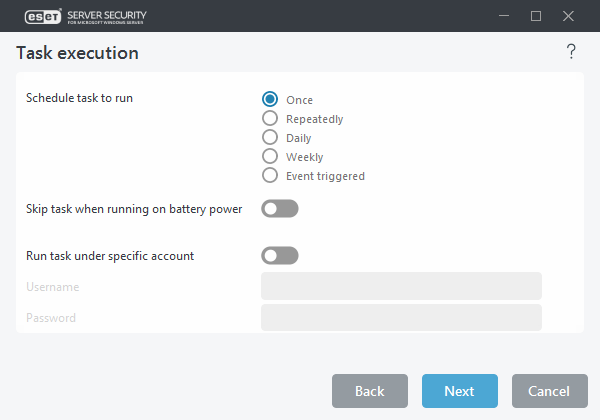Click the Schedule task to run label

79,98
